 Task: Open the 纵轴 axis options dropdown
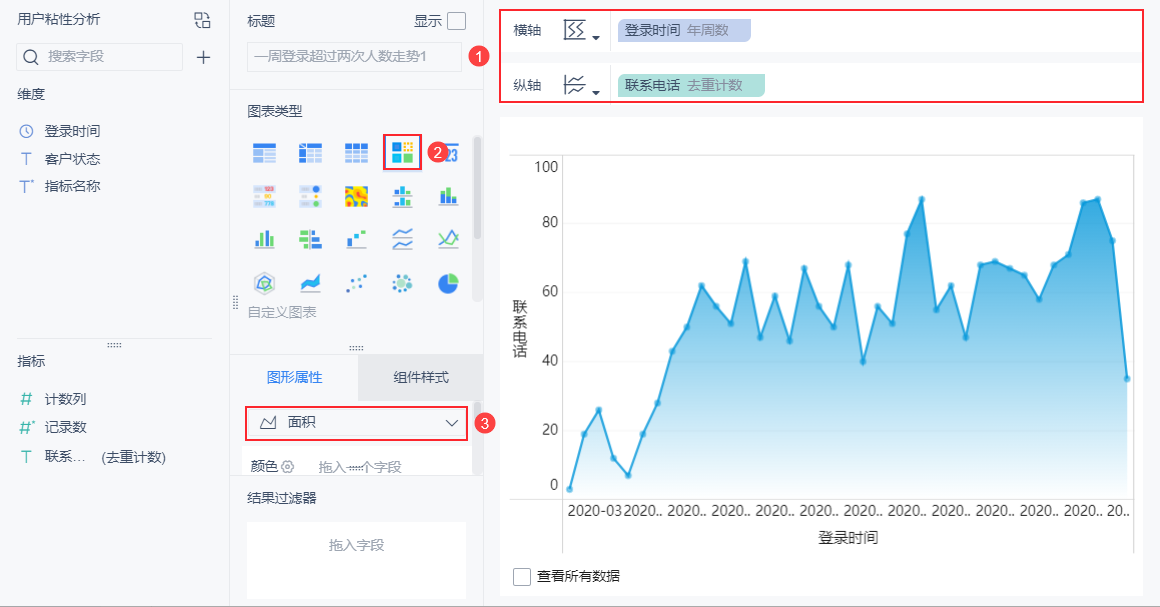pos(581,85)
